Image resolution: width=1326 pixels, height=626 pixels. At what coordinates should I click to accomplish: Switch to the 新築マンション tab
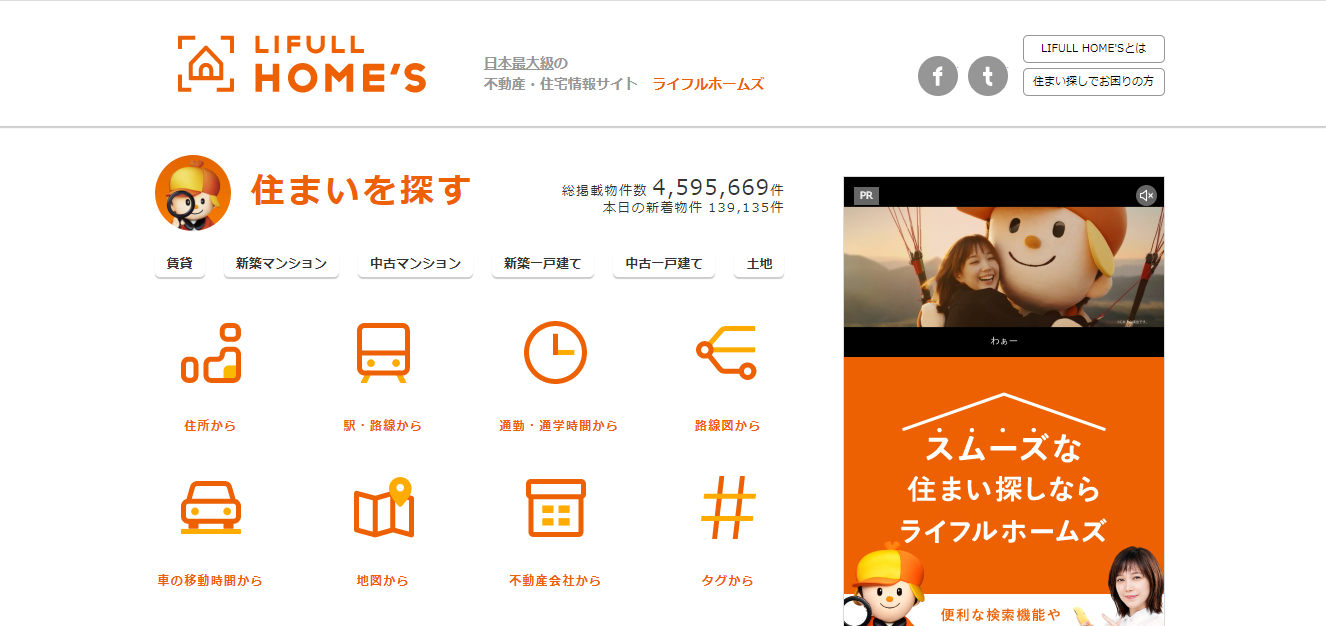[281, 264]
